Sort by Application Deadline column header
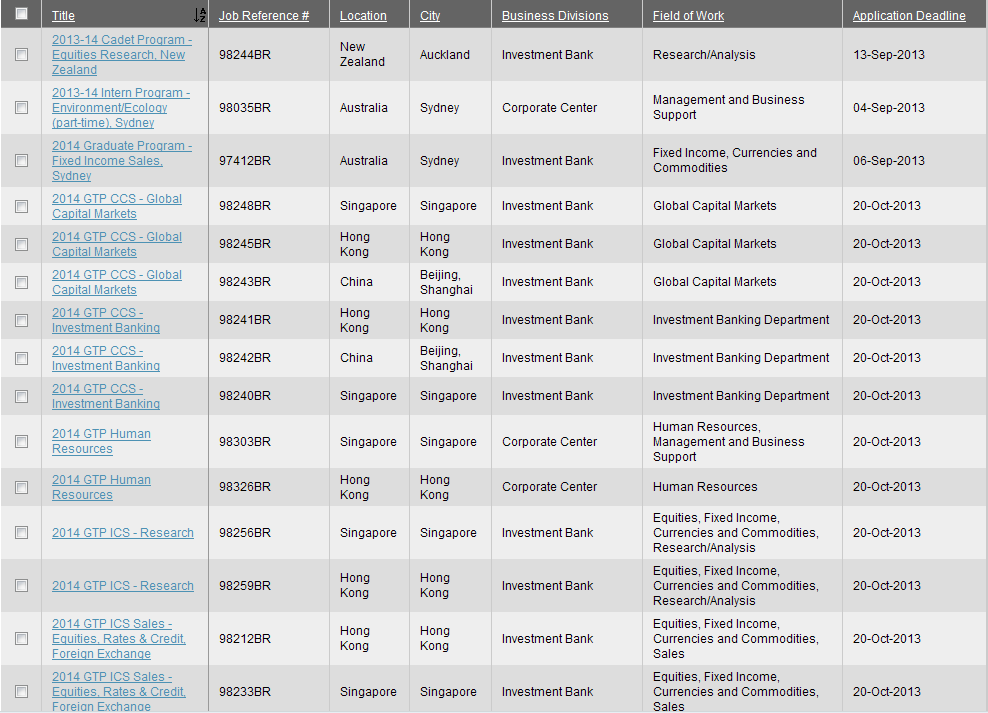 tap(908, 16)
